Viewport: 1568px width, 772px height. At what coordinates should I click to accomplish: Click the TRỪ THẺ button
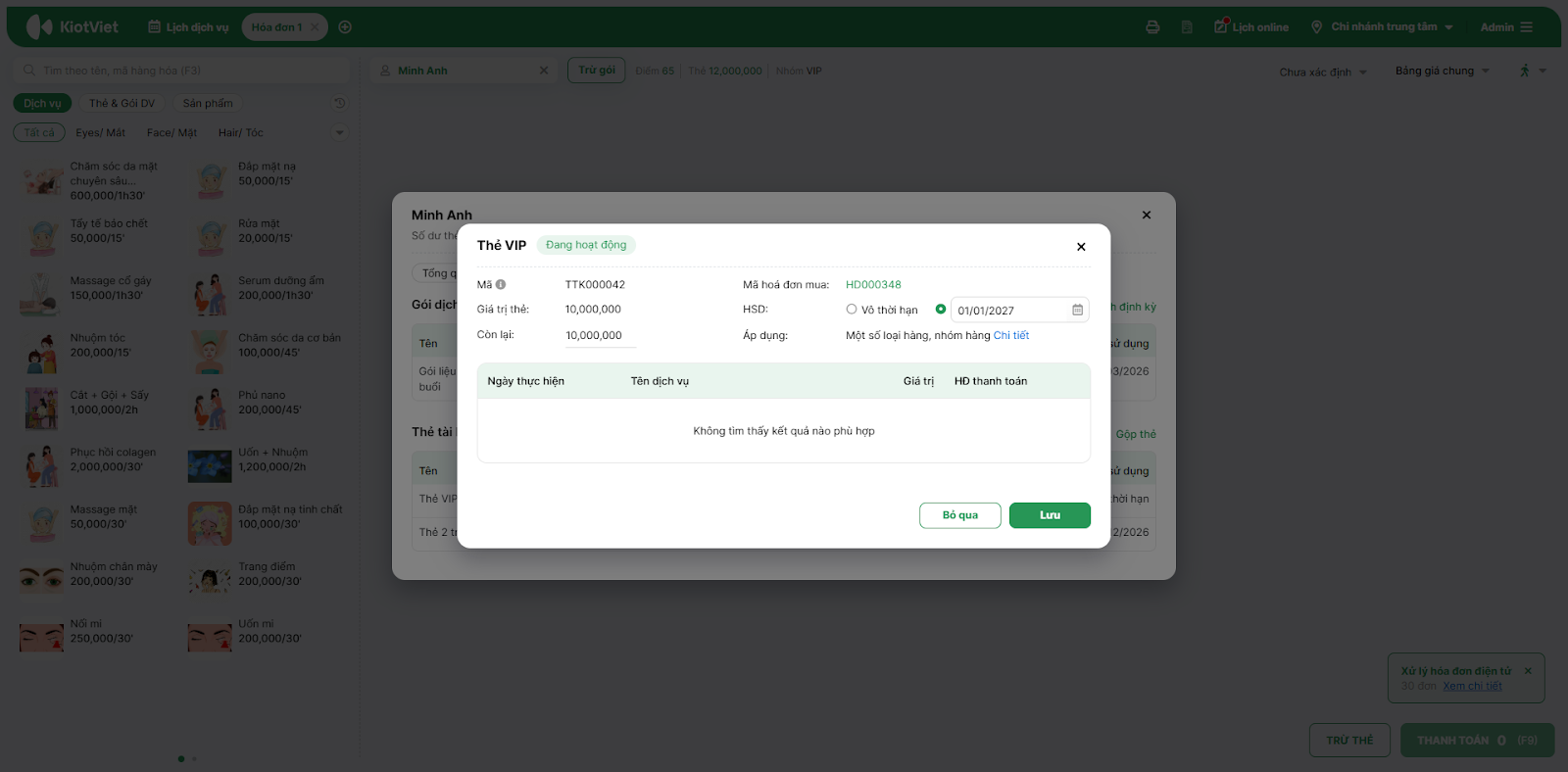pos(1349,741)
